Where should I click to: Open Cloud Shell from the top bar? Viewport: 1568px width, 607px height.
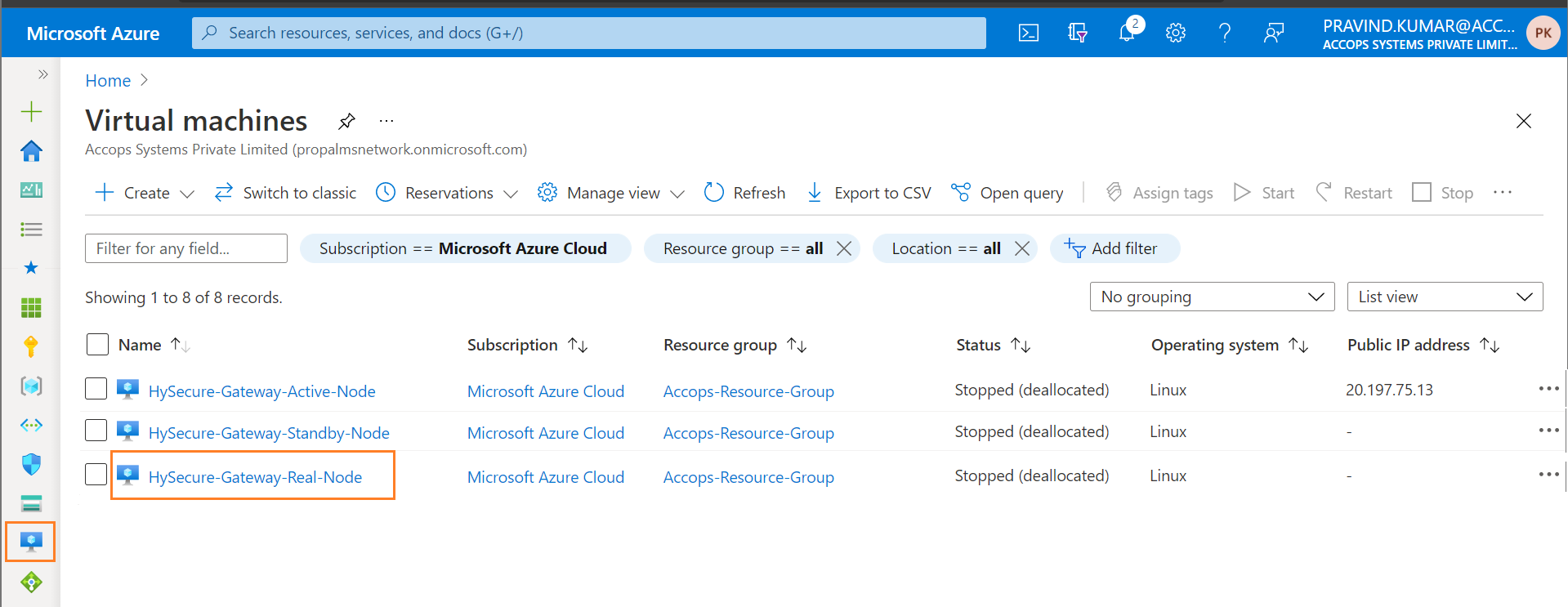[x=1028, y=33]
